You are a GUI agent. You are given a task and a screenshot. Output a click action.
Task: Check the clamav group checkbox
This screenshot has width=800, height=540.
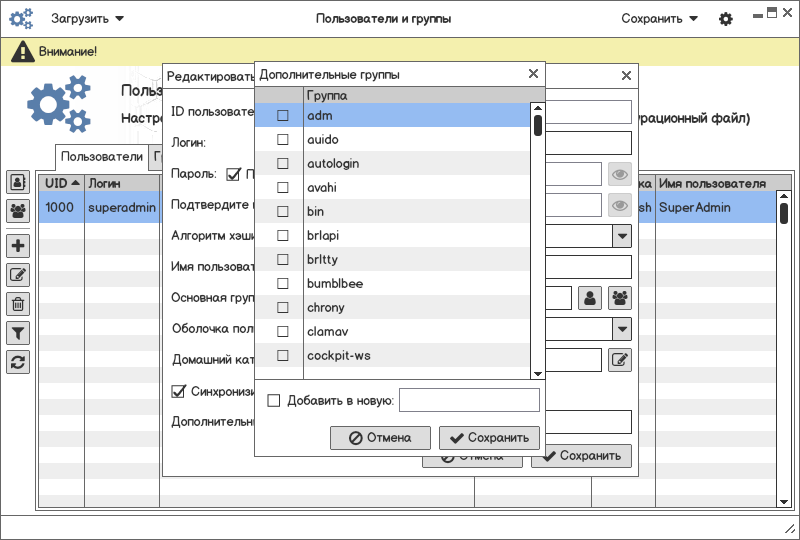coord(283,331)
